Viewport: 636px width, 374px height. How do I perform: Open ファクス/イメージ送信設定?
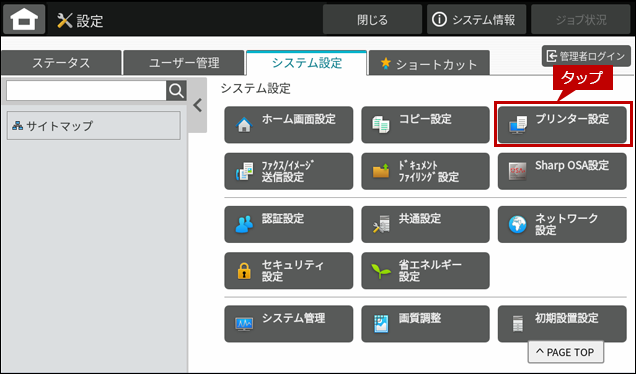tap(288, 171)
